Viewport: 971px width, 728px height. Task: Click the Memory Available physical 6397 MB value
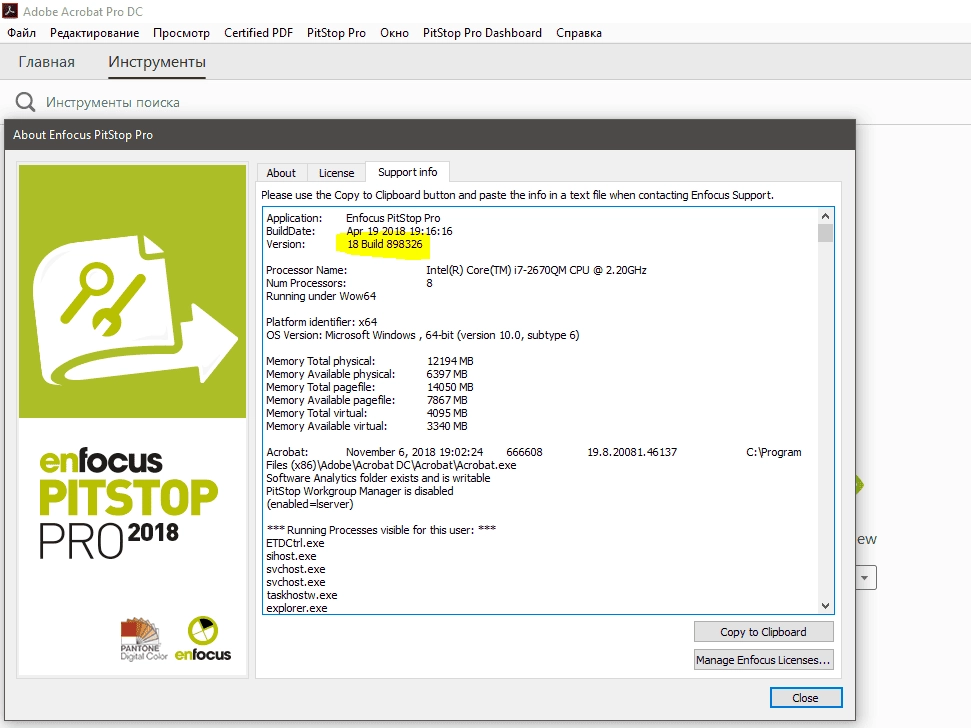447,374
